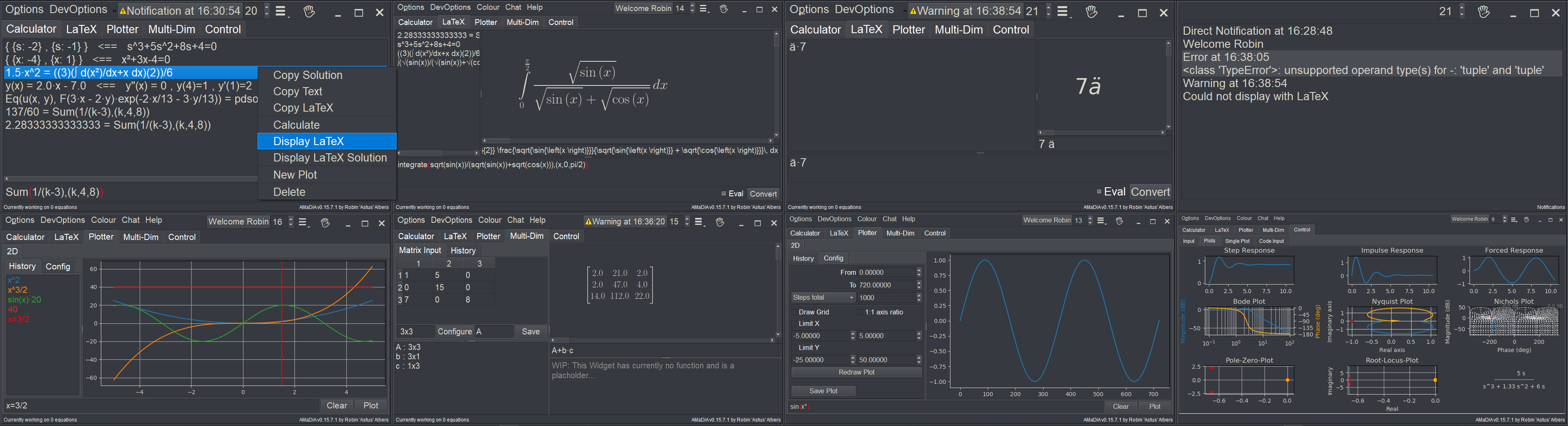Screen dimensions: 1568x426
Task: Click the Step Response plot
Action: click(x=1249, y=271)
